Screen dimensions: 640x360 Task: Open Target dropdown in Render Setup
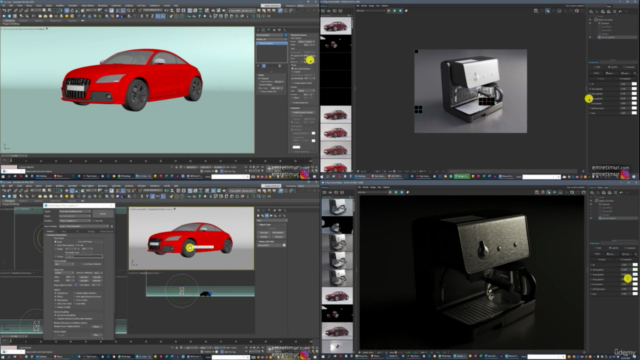pos(75,211)
